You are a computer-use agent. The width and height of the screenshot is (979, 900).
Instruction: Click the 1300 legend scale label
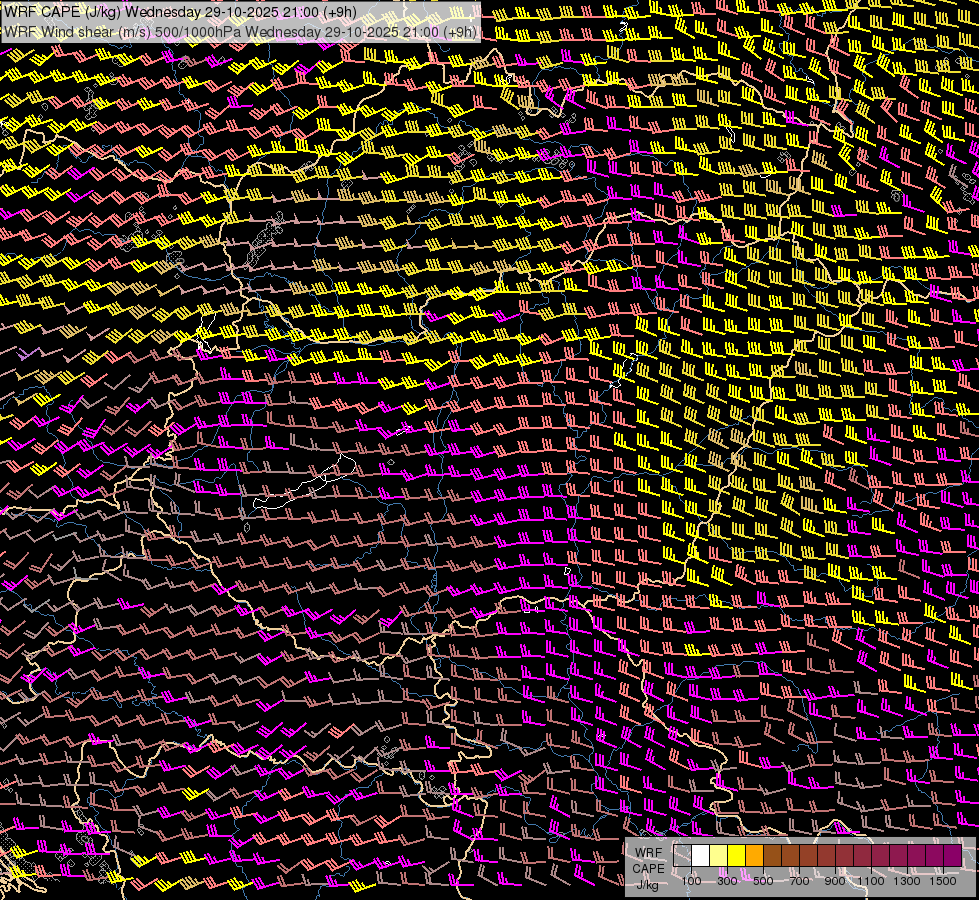907,881
